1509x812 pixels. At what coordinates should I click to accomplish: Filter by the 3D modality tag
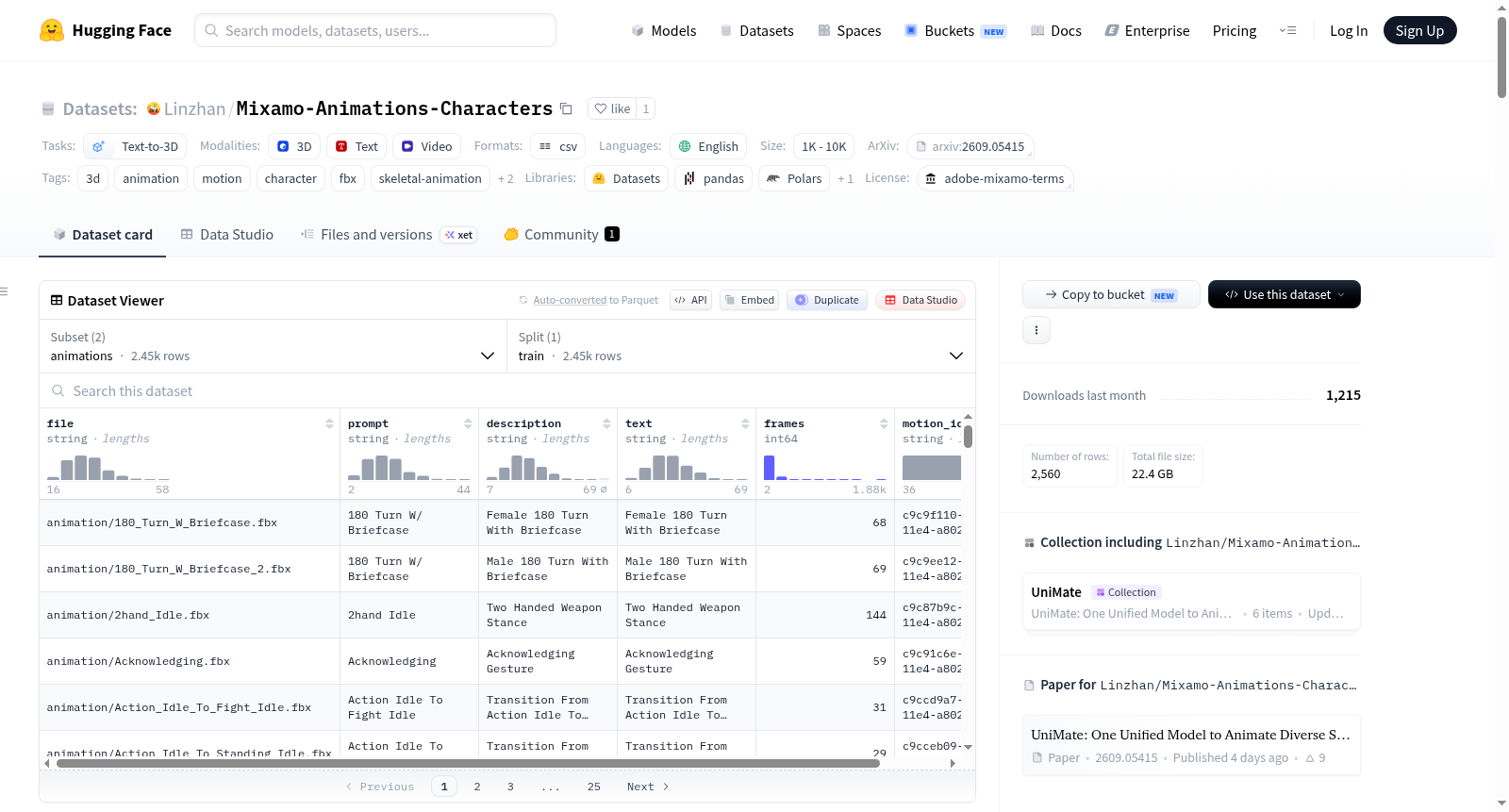point(294,146)
